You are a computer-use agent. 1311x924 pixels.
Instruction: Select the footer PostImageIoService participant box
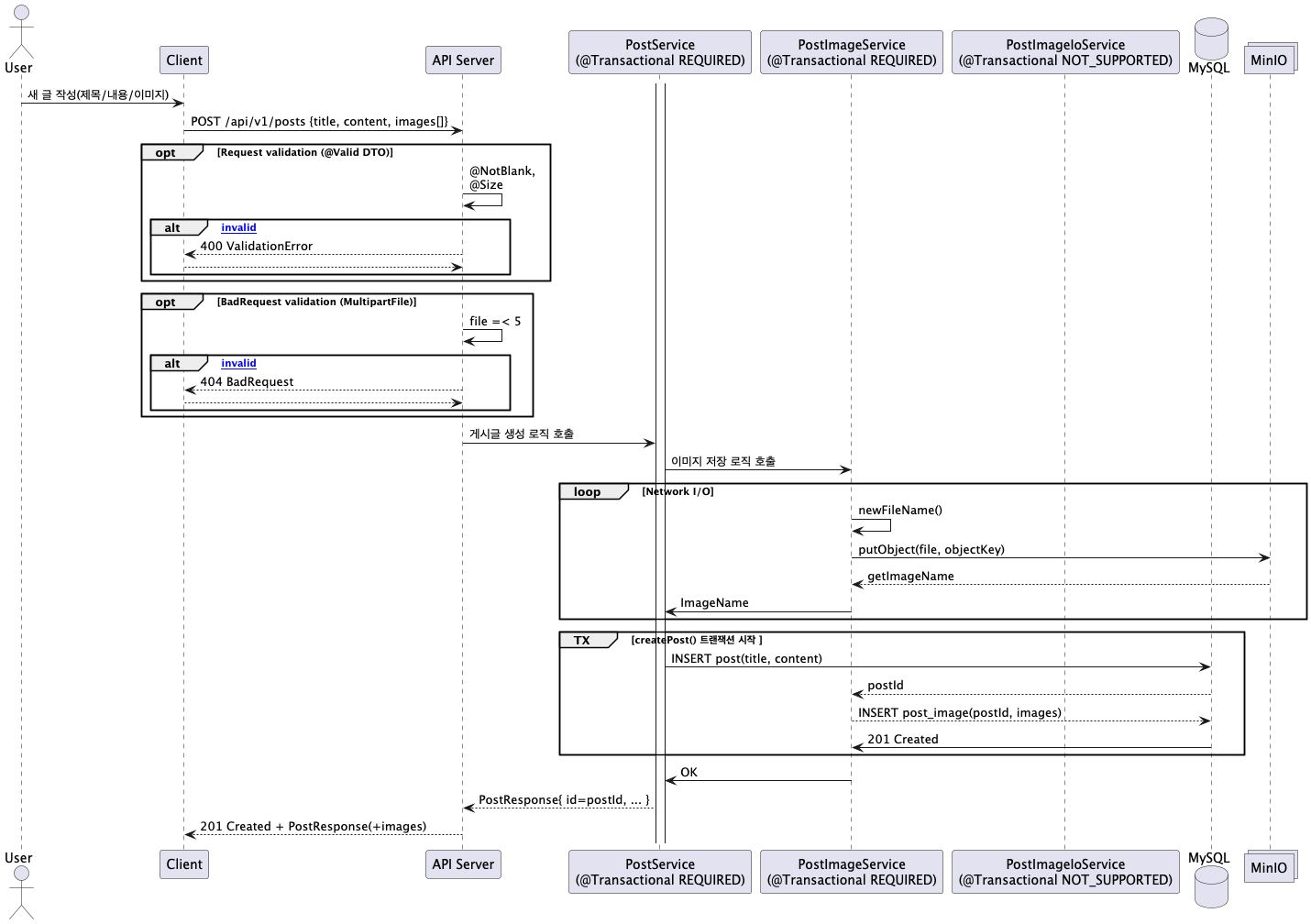tap(1065, 872)
